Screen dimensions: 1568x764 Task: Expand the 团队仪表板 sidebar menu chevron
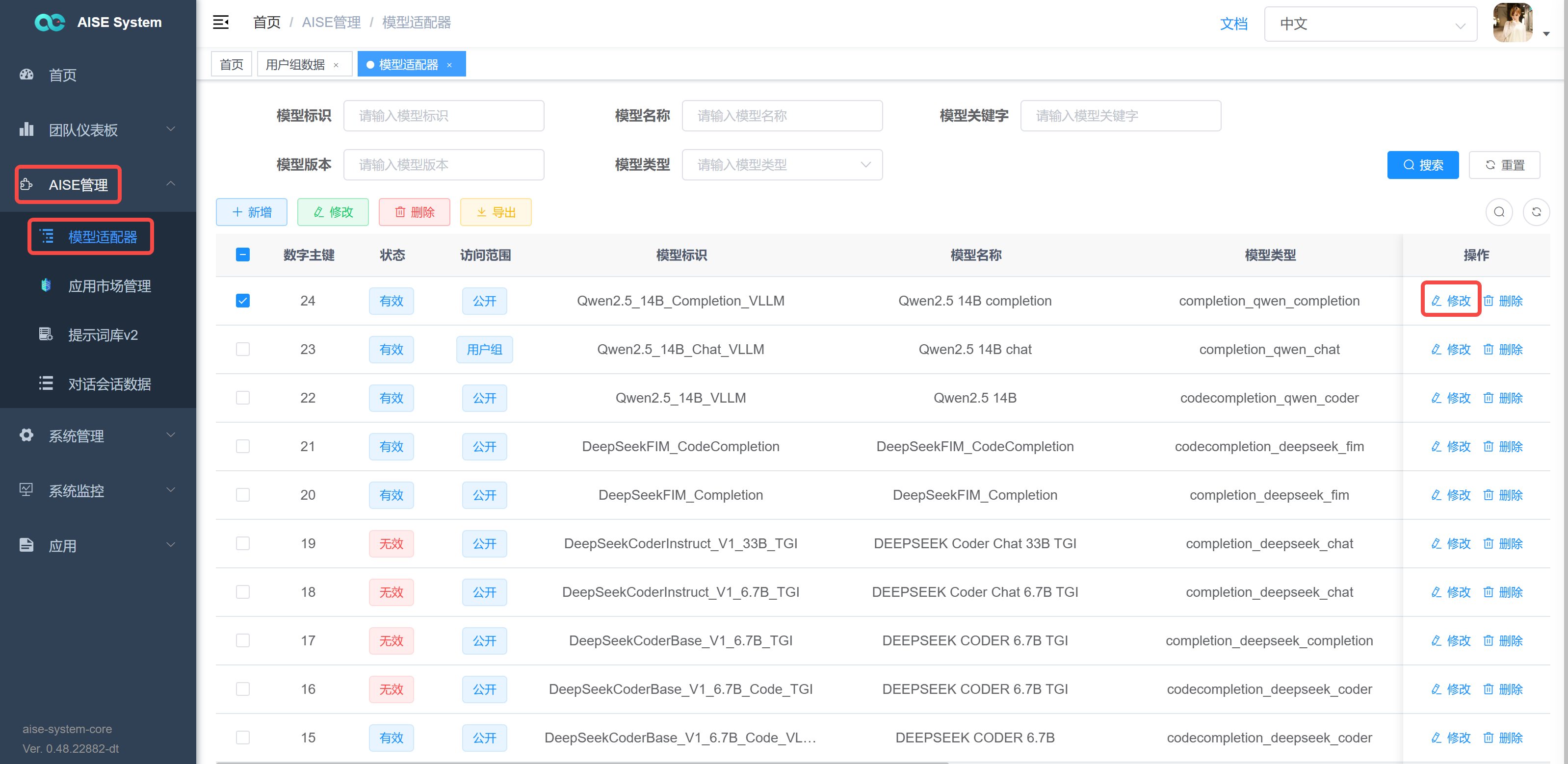171,129
